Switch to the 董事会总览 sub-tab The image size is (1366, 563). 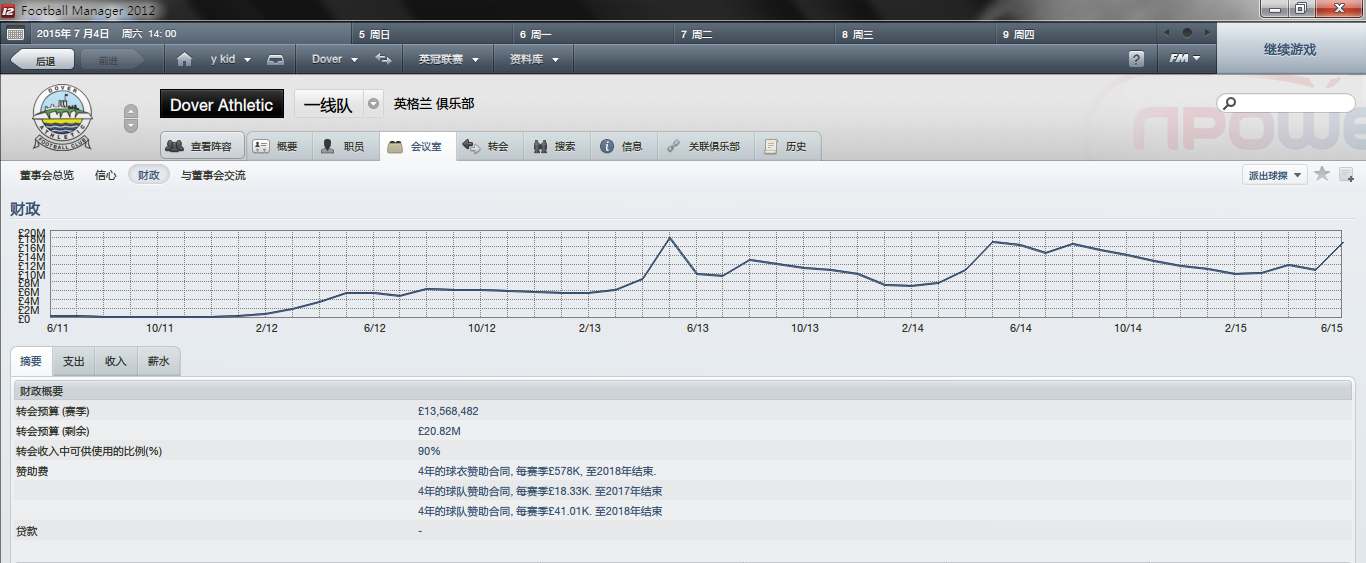coord(47,175)
